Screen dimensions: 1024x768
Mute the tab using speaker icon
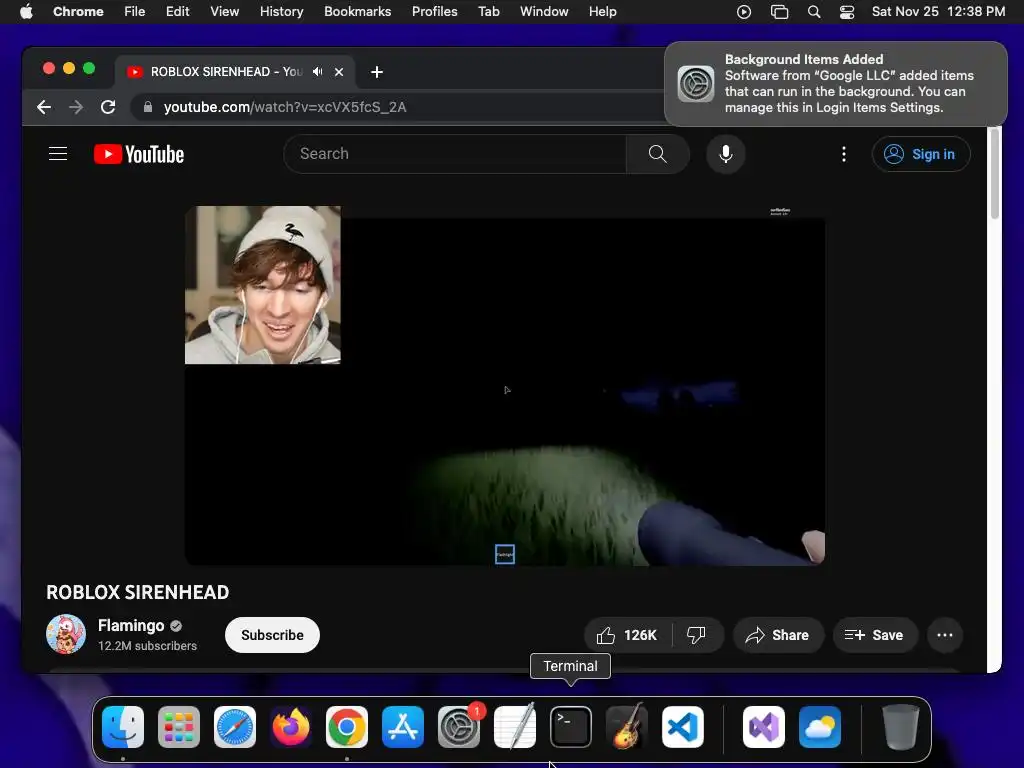coord(317,72)
